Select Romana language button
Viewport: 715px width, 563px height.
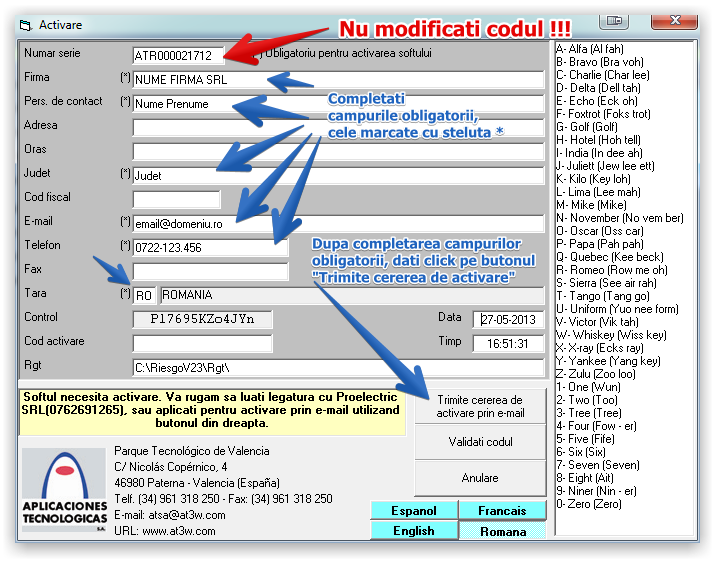point(502,531)
